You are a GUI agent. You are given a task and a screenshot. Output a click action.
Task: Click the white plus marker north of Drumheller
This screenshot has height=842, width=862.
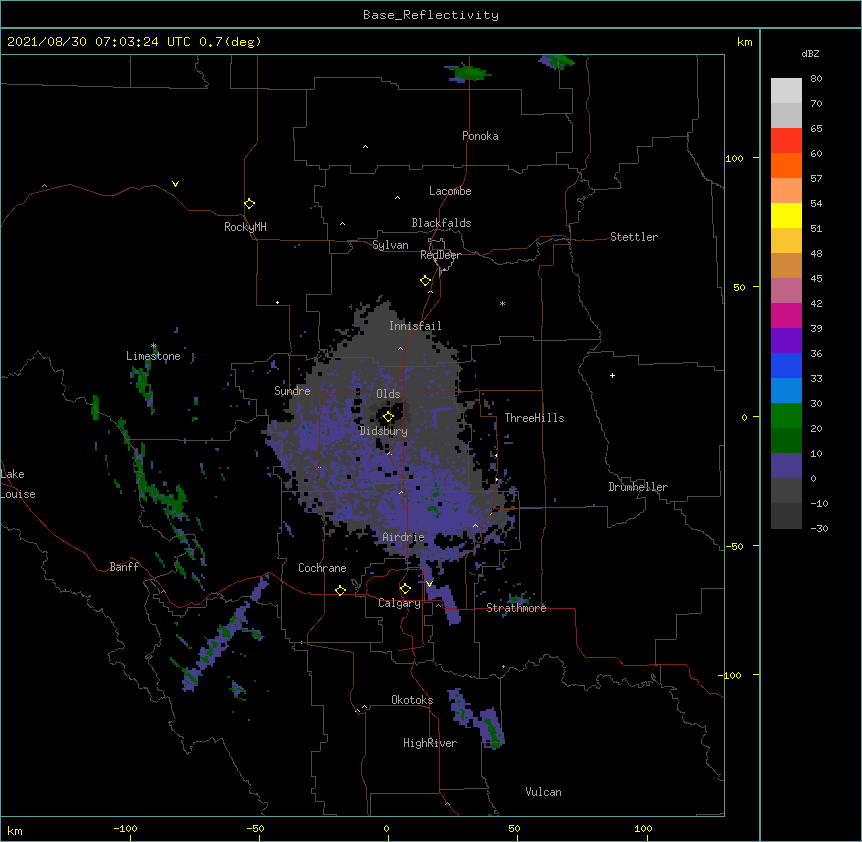coord(612,375)
